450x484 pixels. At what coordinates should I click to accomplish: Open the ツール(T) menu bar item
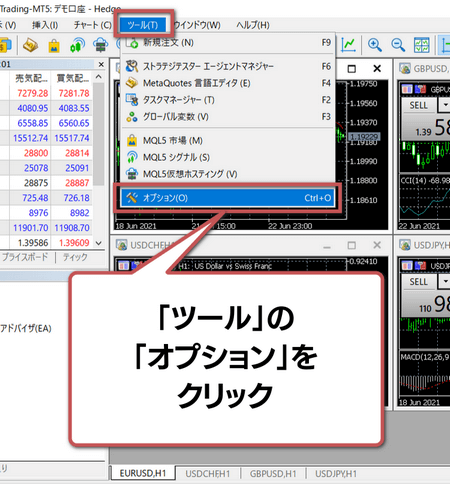(x=143, y=25)
